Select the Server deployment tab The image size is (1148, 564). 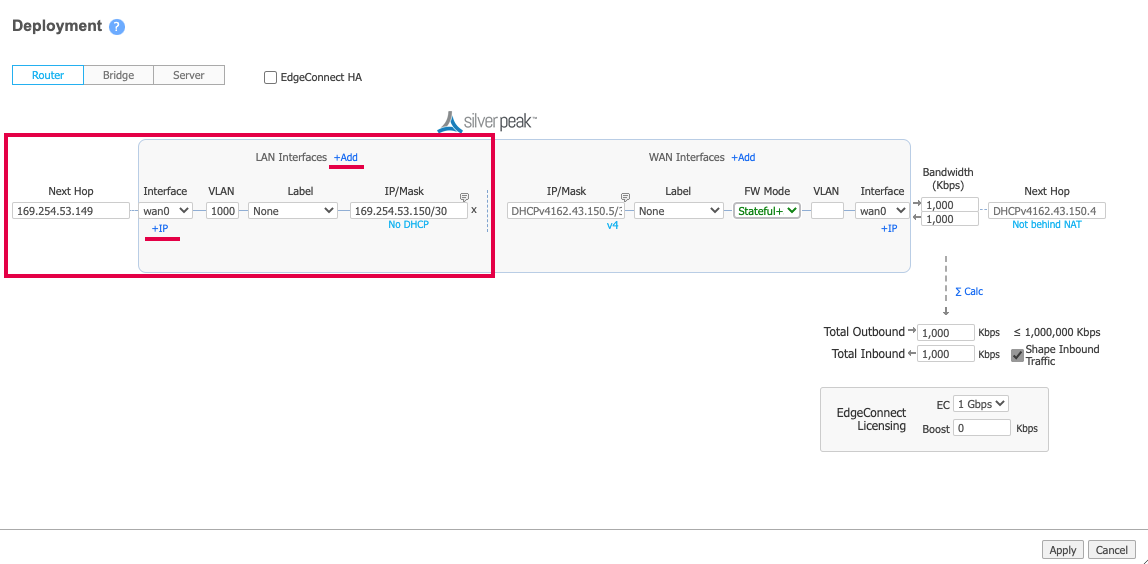(x=188, y=75)
